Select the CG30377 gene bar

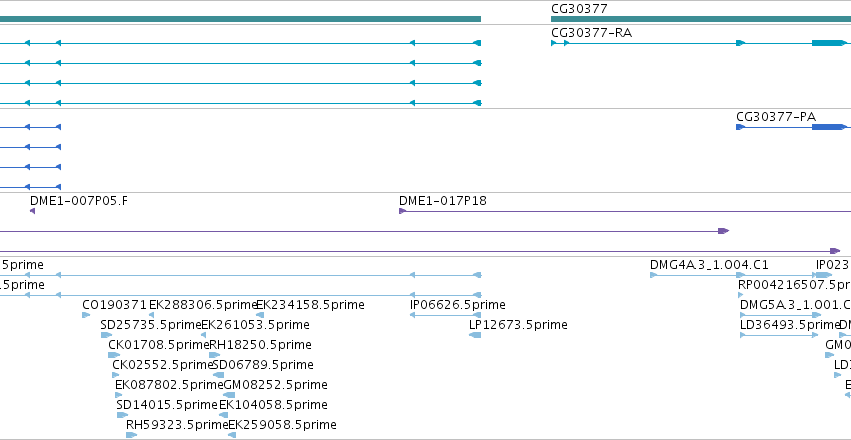701,19
